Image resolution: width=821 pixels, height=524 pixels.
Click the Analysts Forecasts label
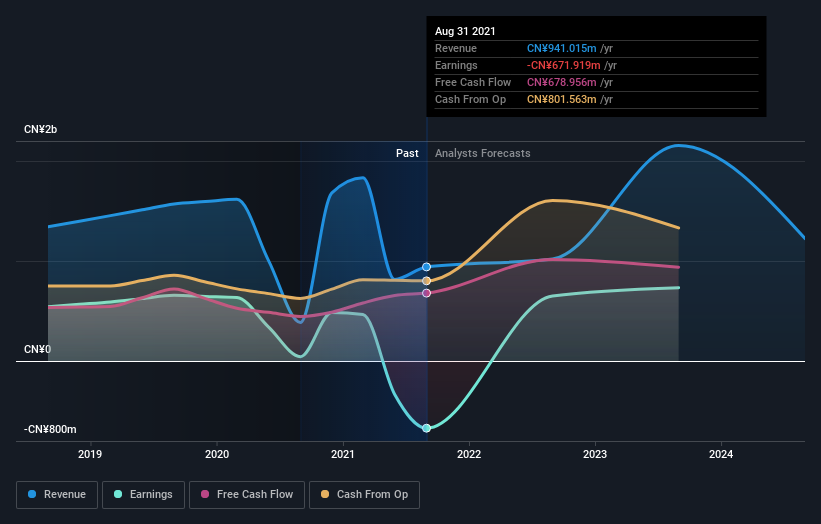[483, 153]
